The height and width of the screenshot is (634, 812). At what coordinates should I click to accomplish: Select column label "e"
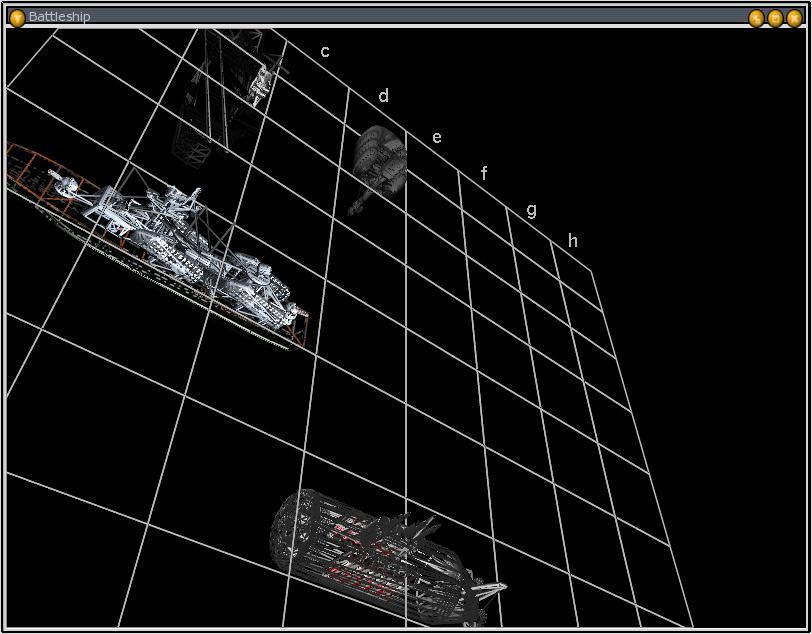pos(437,138)
